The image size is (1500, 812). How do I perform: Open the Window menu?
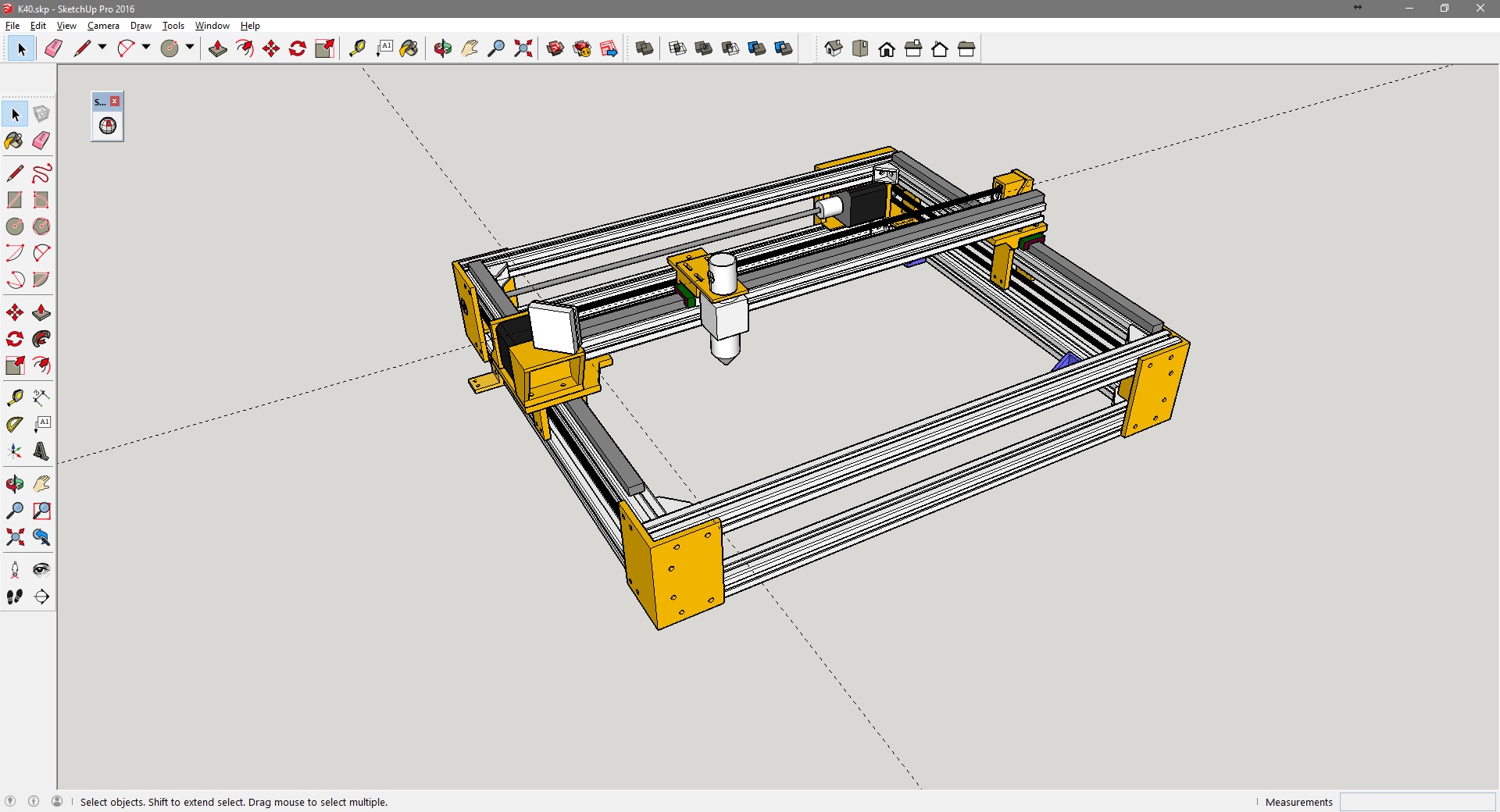(x=212, y=26)
